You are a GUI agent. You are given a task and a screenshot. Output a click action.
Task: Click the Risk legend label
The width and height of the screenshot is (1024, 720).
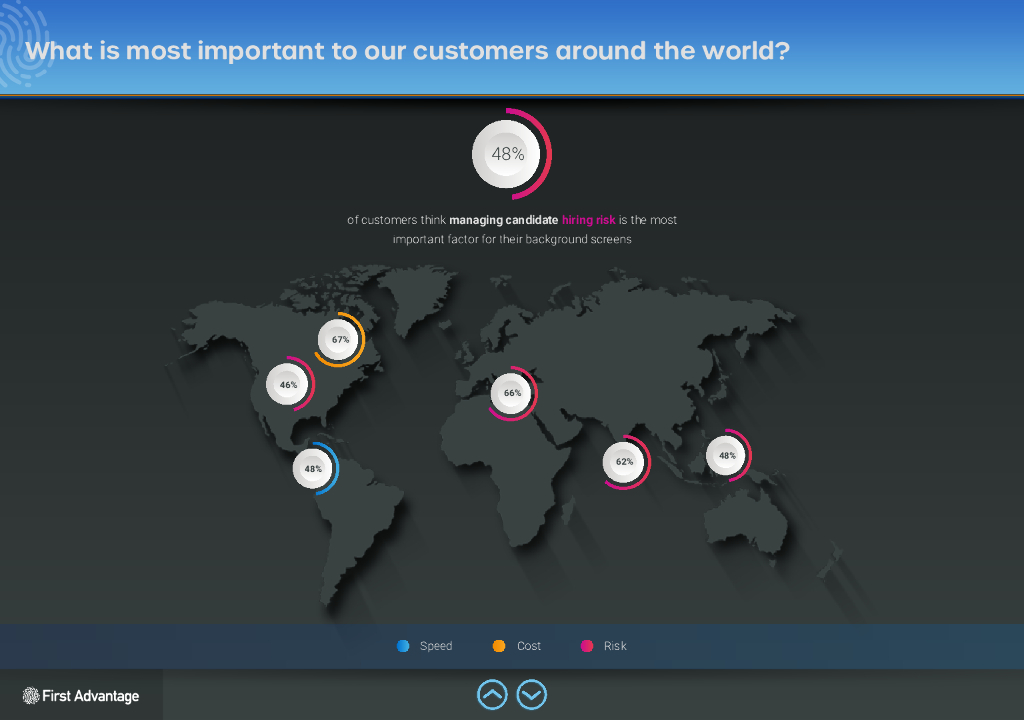click(x=615, y=646)
